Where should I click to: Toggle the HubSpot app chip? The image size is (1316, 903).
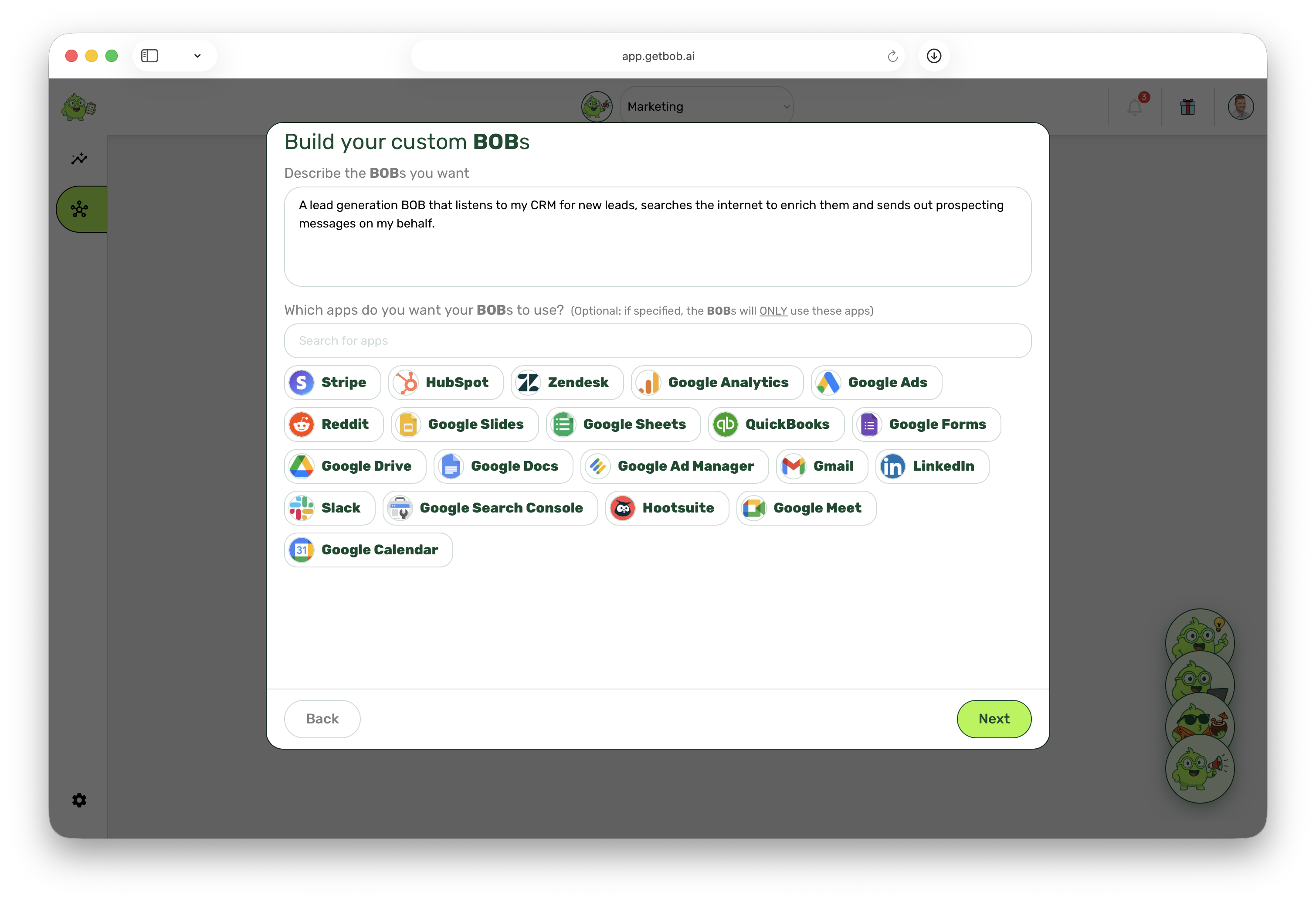pos(446,382)
